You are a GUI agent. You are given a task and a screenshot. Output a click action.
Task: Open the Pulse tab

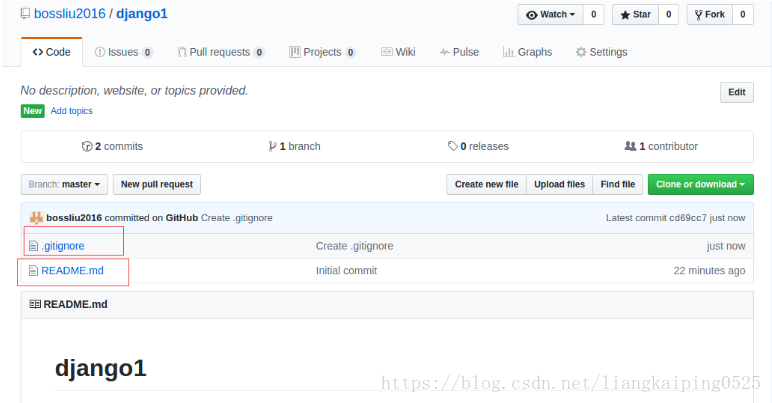pyautogui.click(x=459, y=52)
